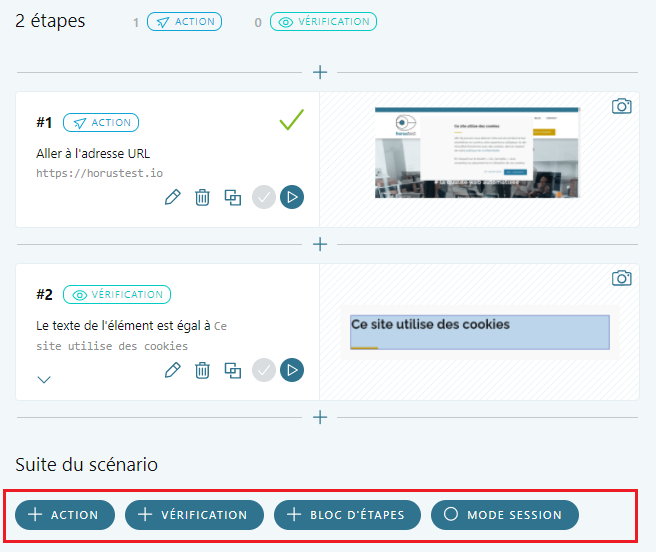Toggle the grey checkmark circle on step #1
The image size is (656, 555).
click(x=263, y=197)
